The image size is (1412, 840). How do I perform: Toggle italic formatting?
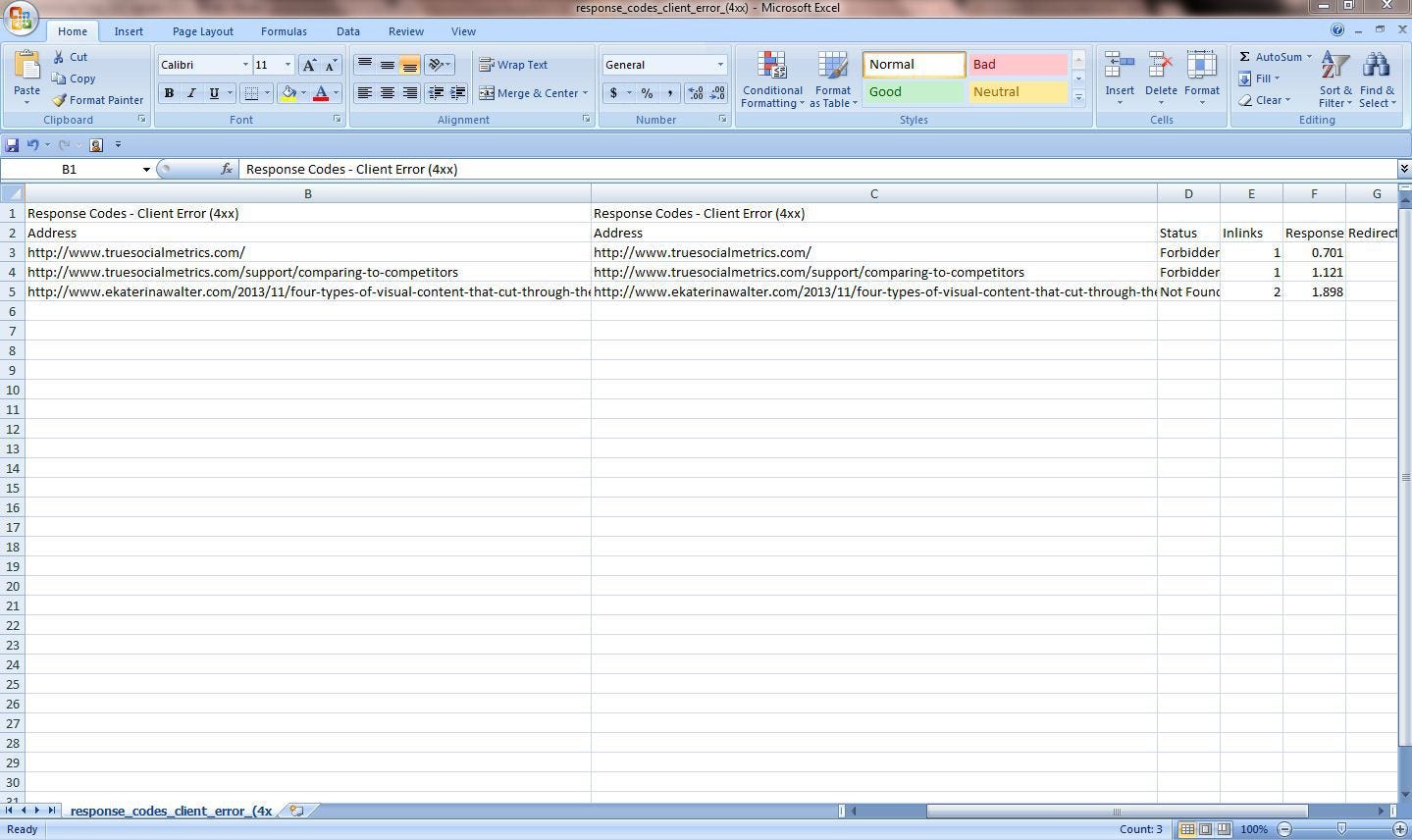click(x=191, y=93)
